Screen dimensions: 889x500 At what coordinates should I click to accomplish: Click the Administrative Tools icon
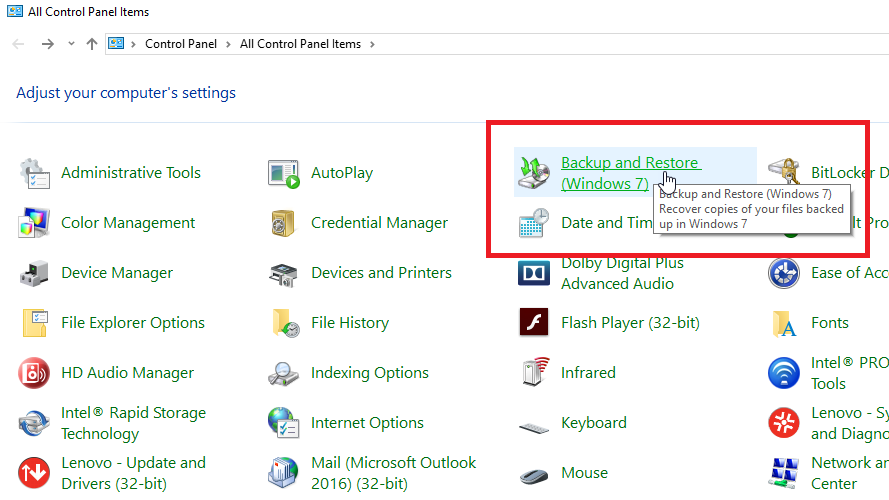click(34, 173)
